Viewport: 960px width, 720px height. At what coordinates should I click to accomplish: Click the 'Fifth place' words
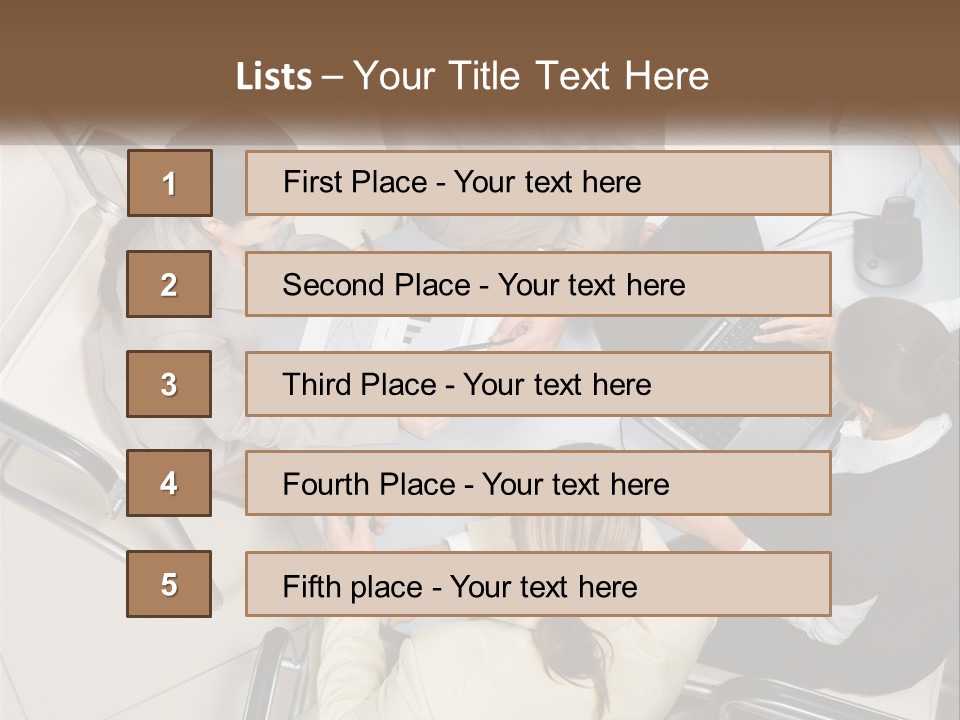353,587
